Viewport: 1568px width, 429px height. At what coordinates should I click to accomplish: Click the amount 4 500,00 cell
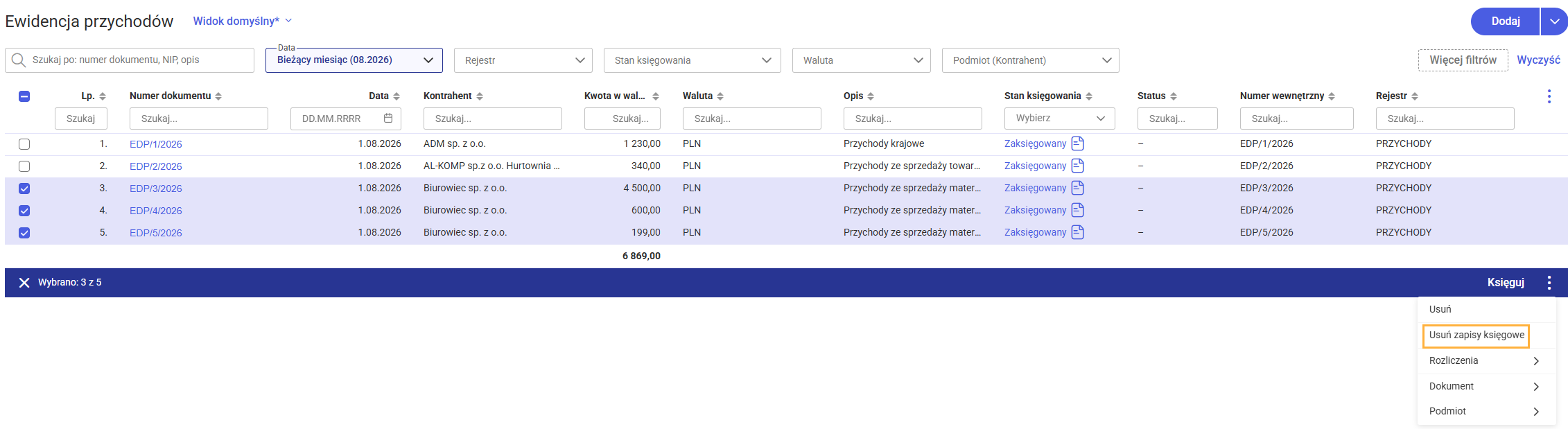pos(642,188)
